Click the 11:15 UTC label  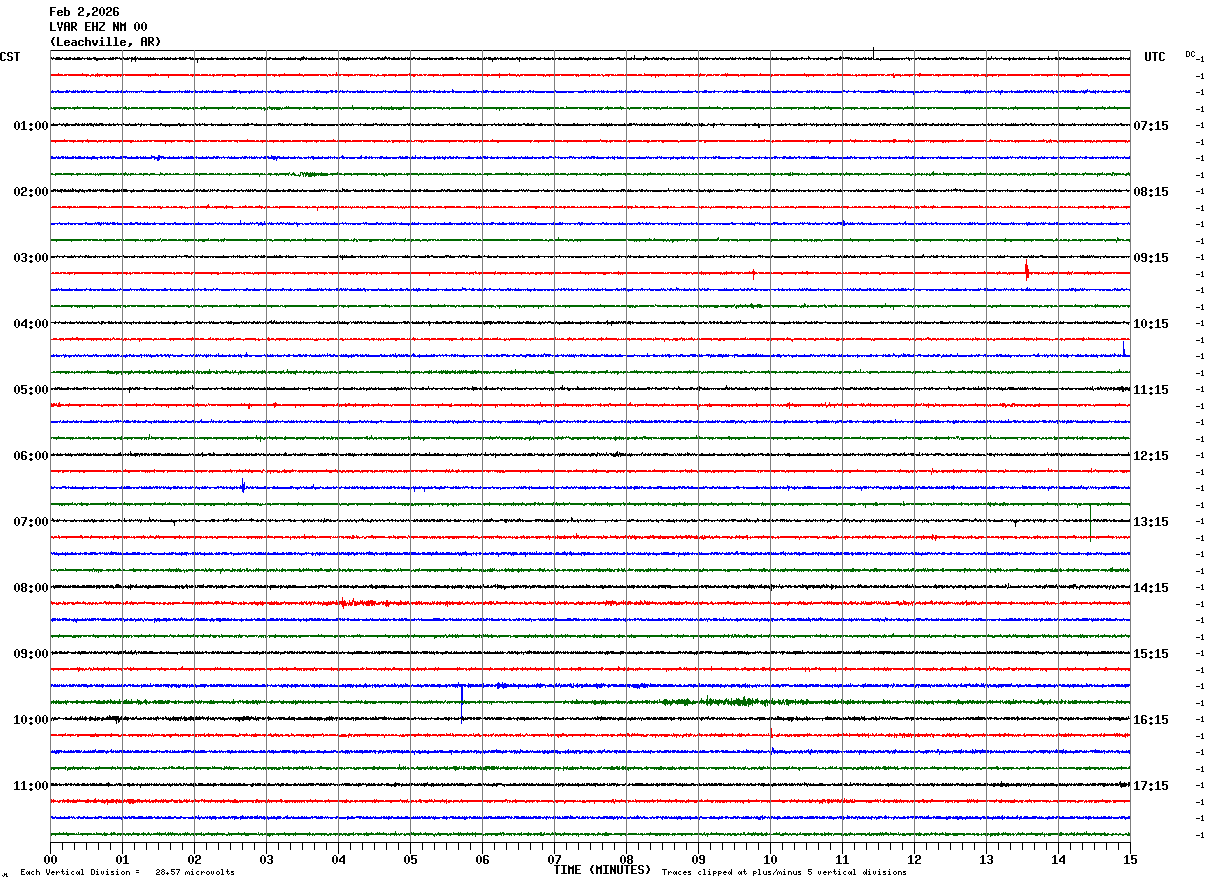tap(1151, 390)
